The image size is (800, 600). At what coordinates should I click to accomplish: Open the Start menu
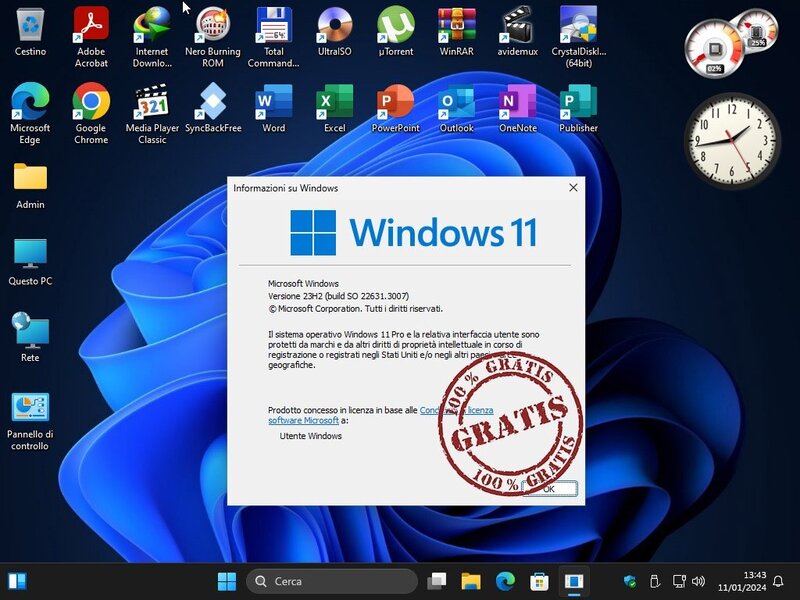click(228, 581)
